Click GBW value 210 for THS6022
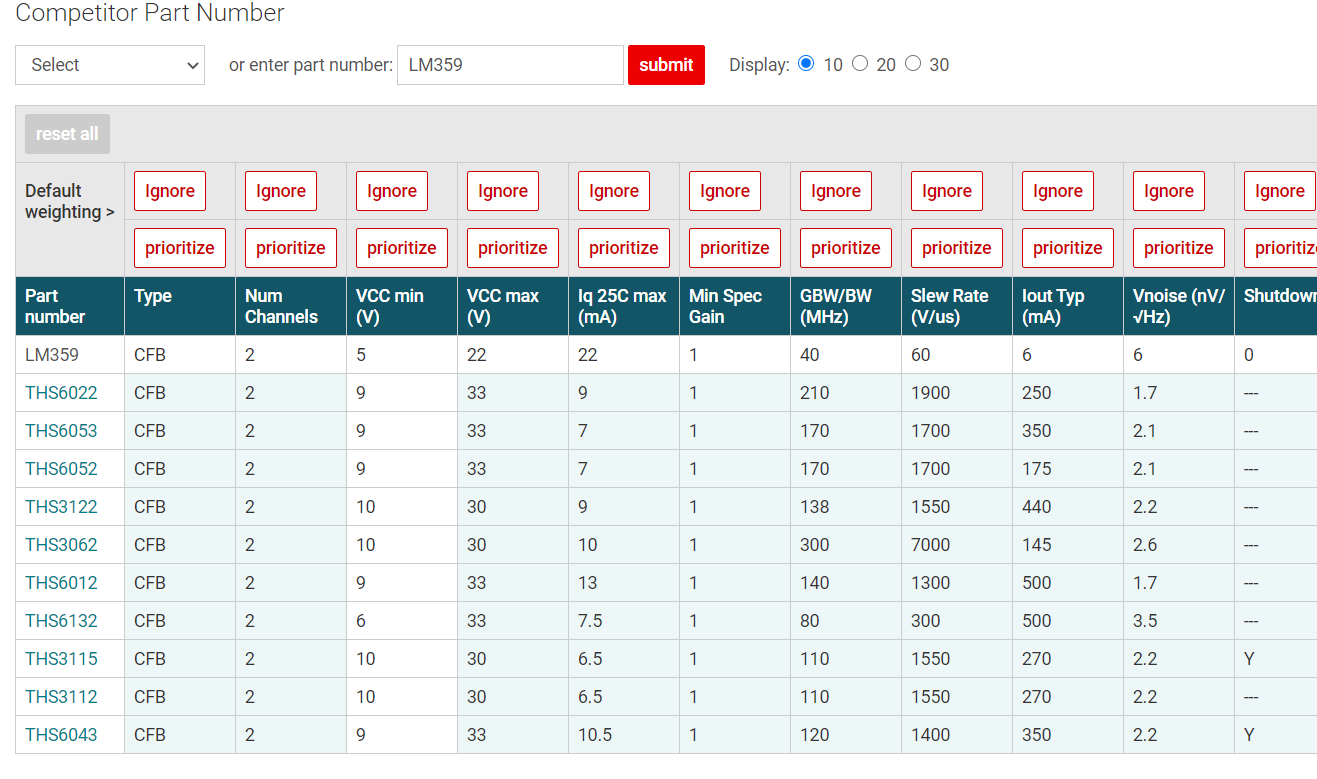1317x779 pixels. 815,393
